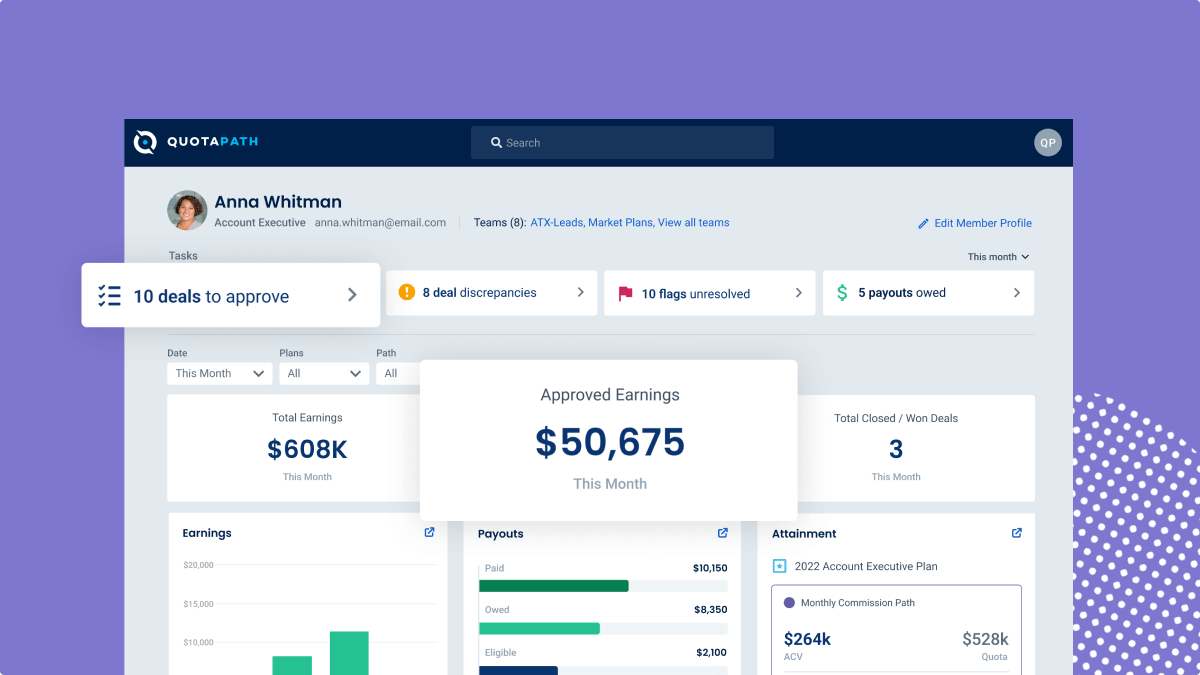Click Edit Member Profile link
The width and height of the screenshot is (1200, 675).
coord(983,223)
